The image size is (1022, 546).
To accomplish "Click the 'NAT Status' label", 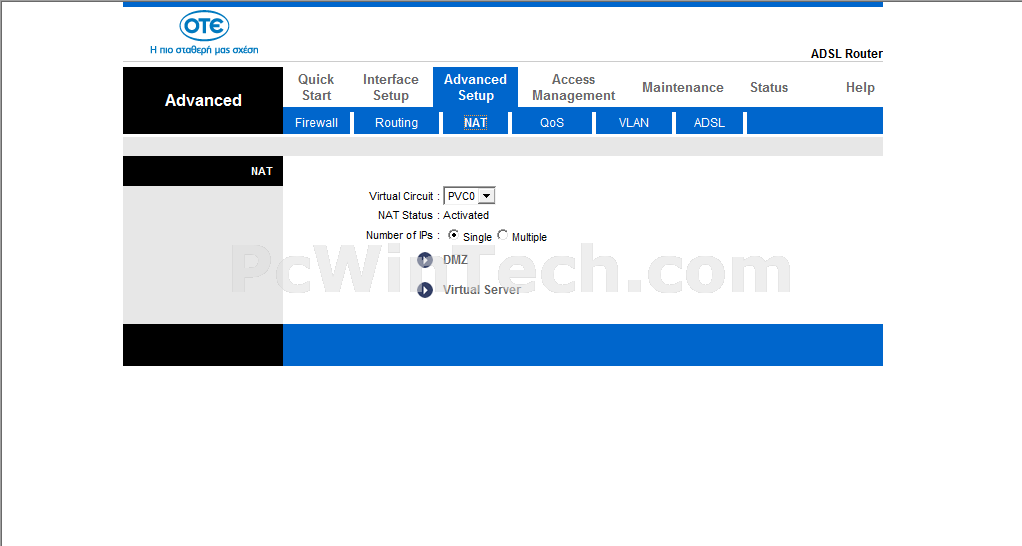I will tap(405, 215).
